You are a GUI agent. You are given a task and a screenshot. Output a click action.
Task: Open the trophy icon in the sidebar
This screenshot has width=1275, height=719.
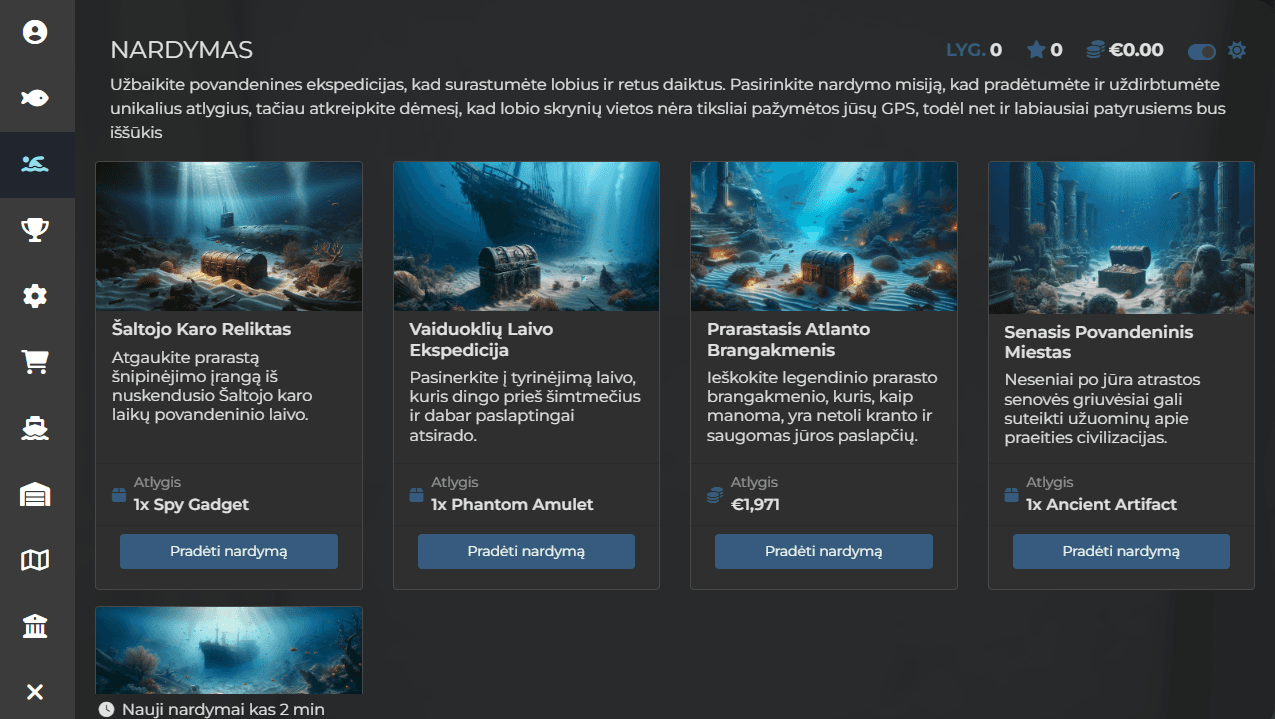click(x=35, y=230)
